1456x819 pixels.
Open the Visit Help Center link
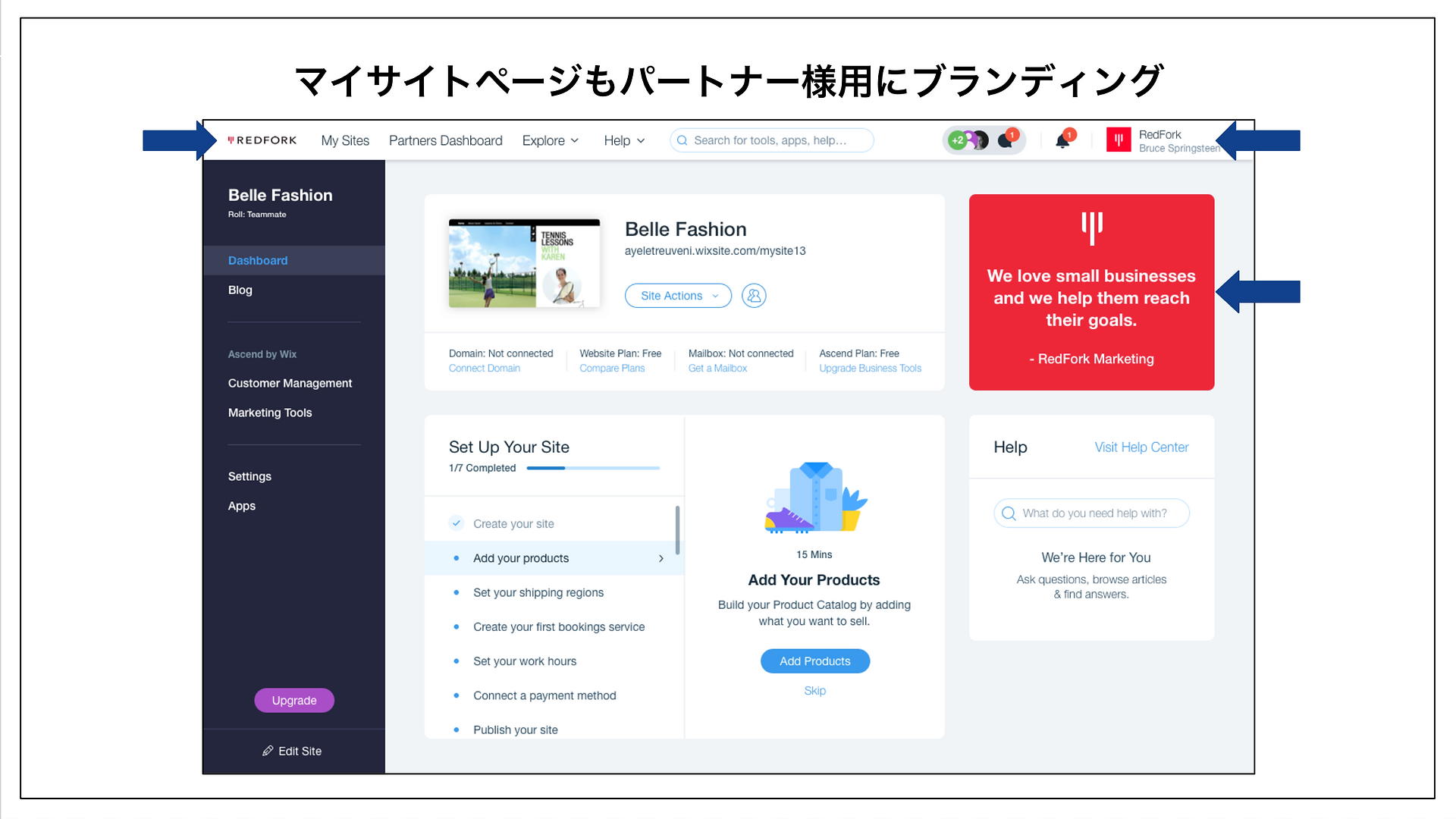pyautogui.click(x=1141, y=447)
